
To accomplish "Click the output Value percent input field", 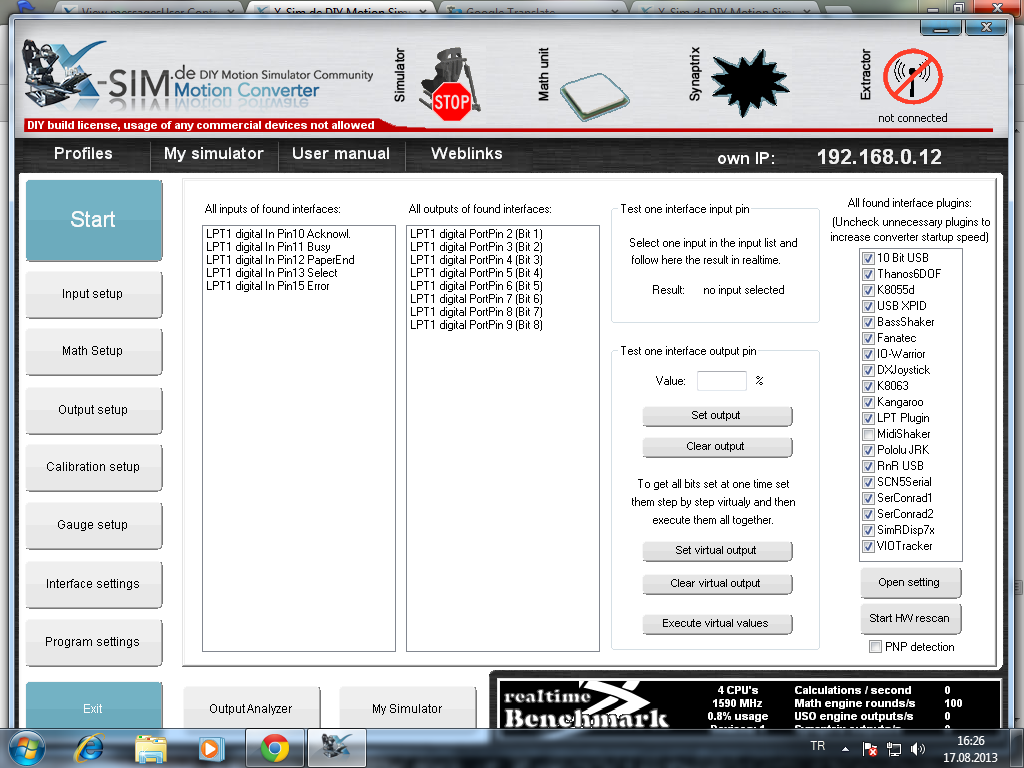I will tap(722, 381).
